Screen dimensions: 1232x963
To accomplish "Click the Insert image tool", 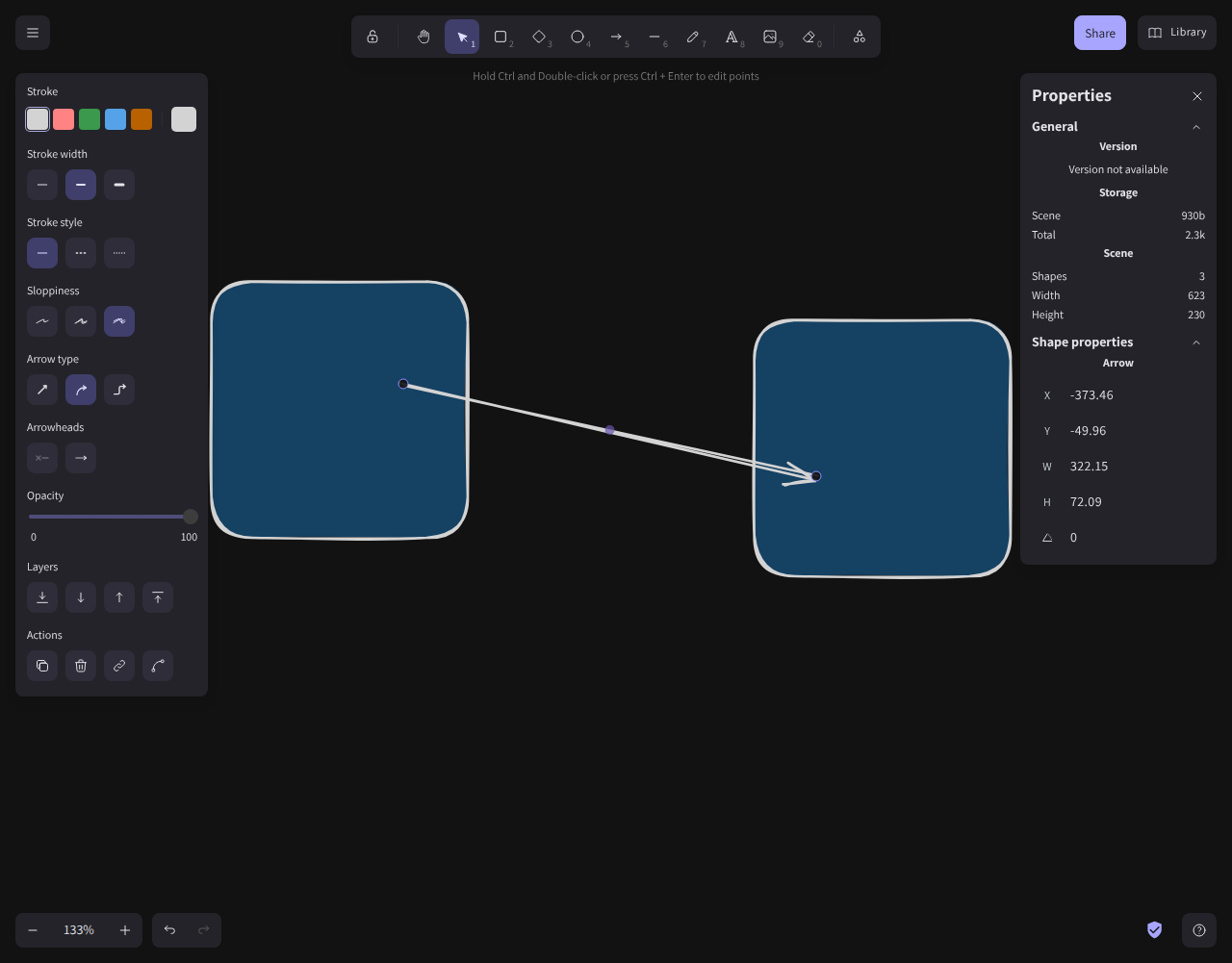I will coord(770,37).
